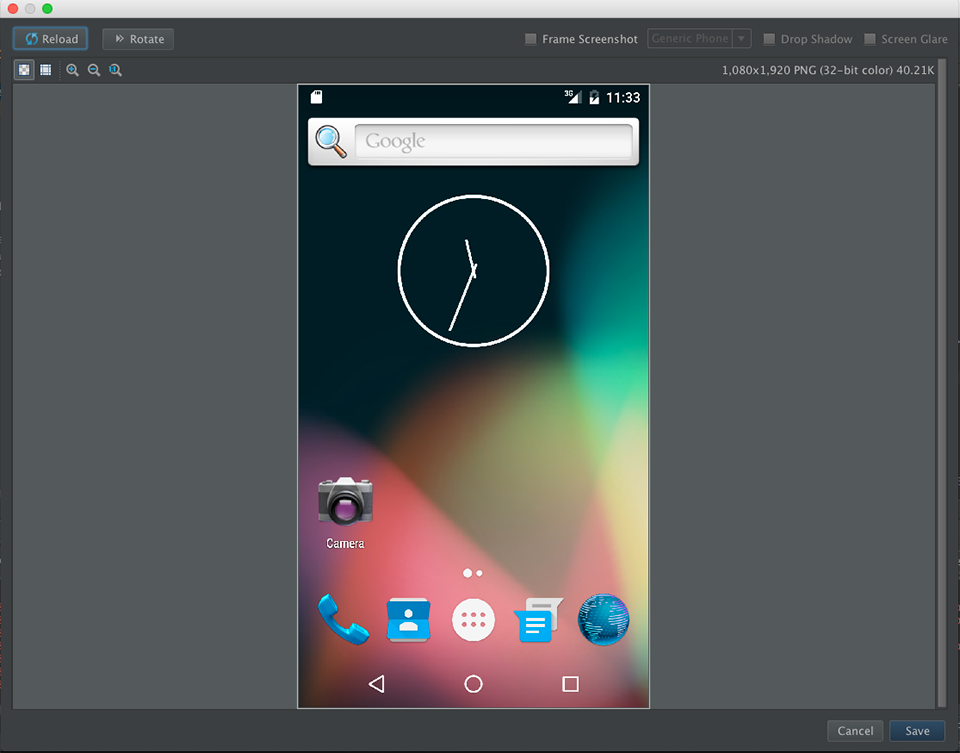Click the home screen page indicator dots

pos(473,573)
